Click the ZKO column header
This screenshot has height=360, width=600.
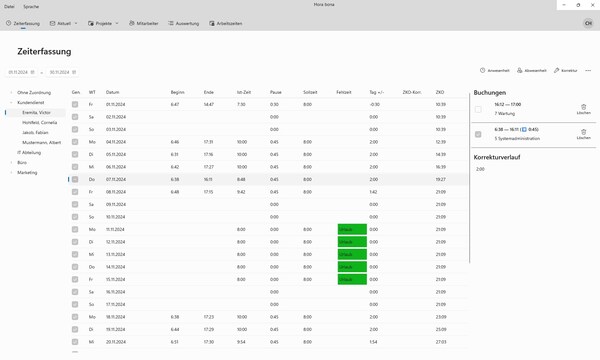pyautogui.click(x=440, y=92)
